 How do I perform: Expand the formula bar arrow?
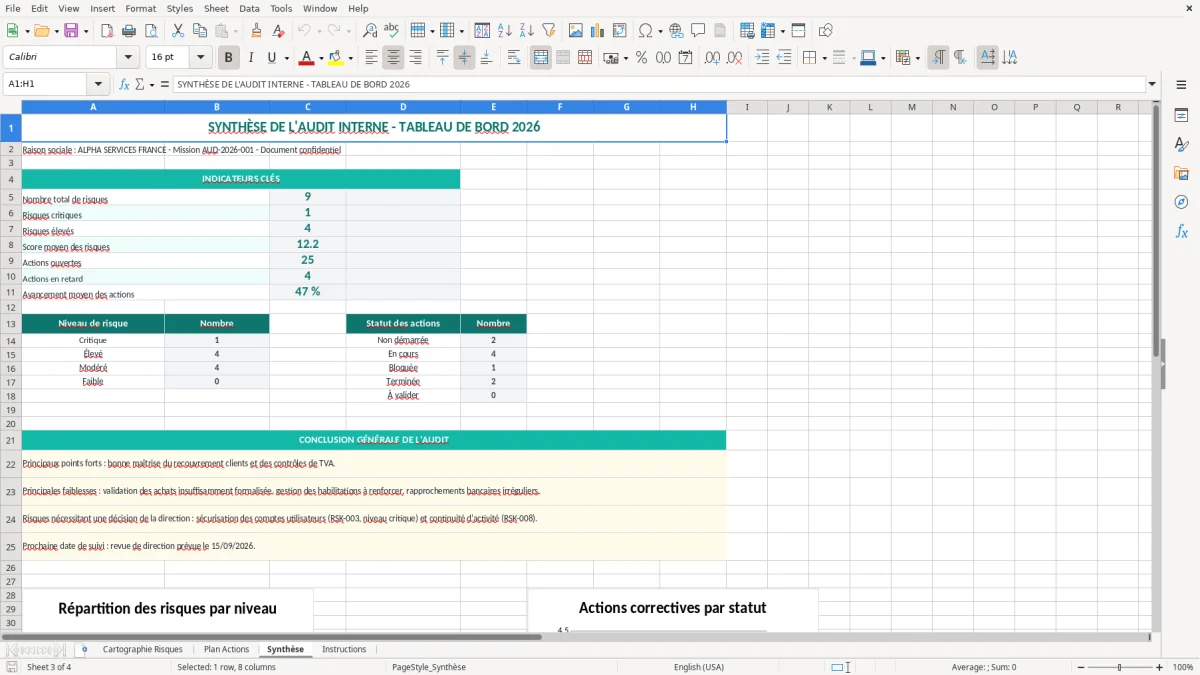(1152, 84)
